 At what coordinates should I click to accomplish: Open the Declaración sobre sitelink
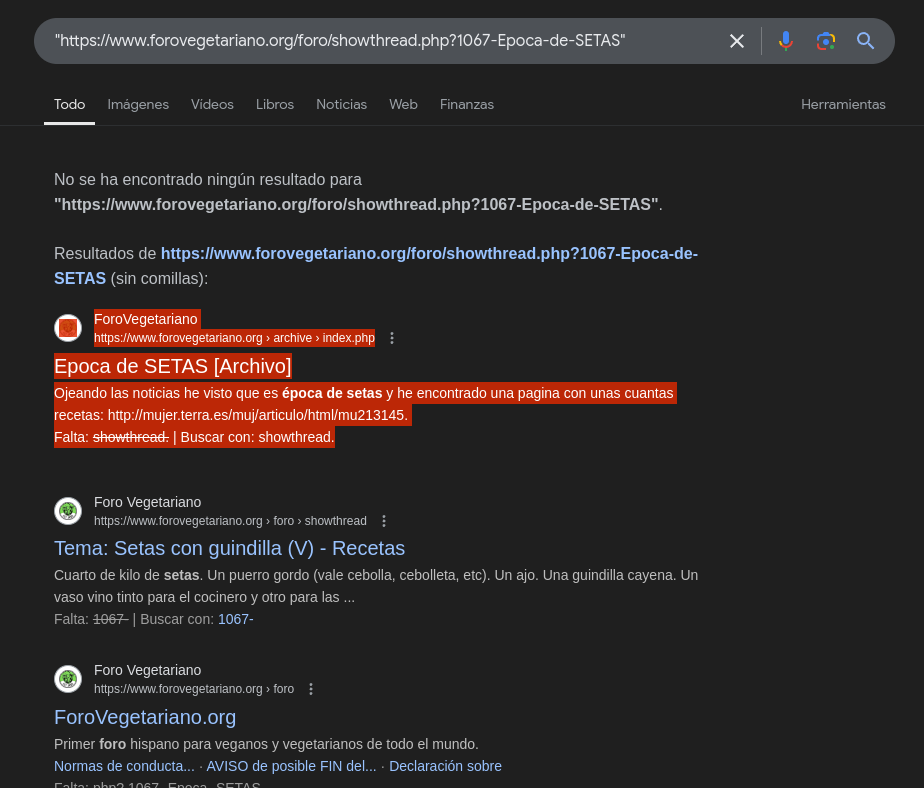446,766
